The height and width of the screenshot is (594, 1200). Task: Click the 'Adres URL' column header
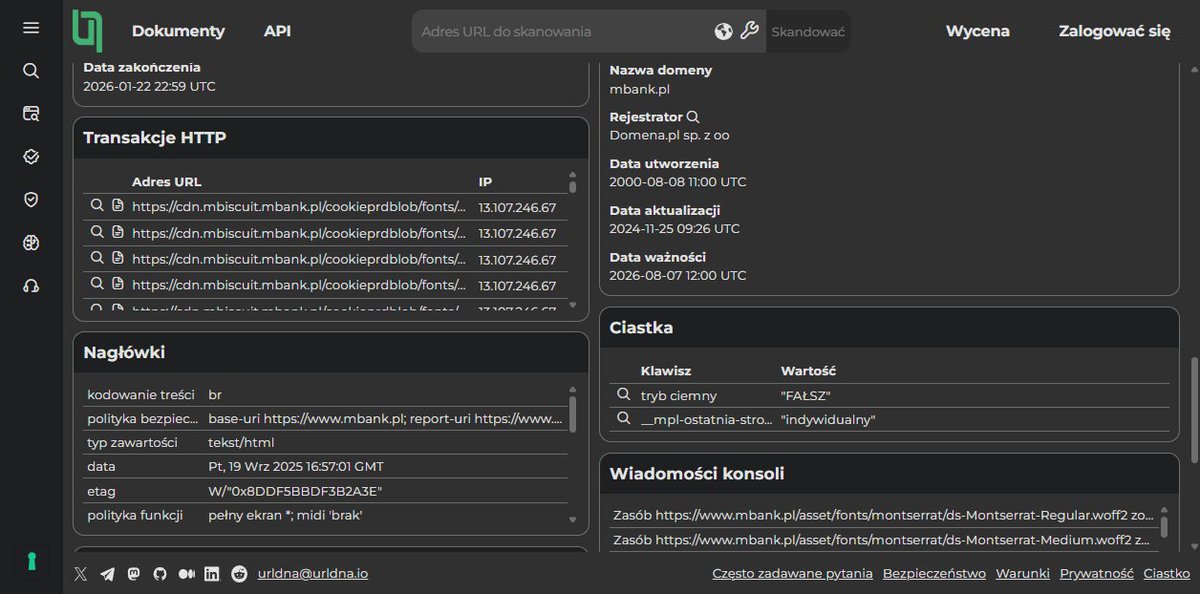[167, 182]
